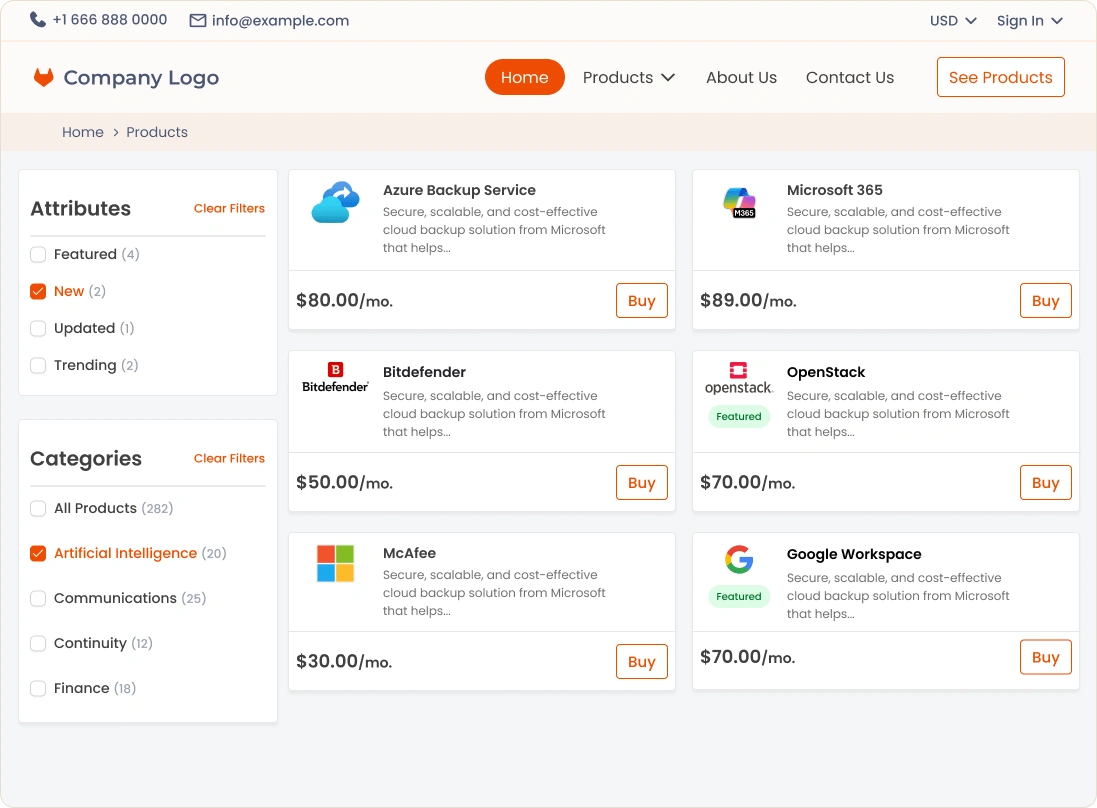
Task: Click the $89.00/mo. price
Action: (x=748, y=300)
